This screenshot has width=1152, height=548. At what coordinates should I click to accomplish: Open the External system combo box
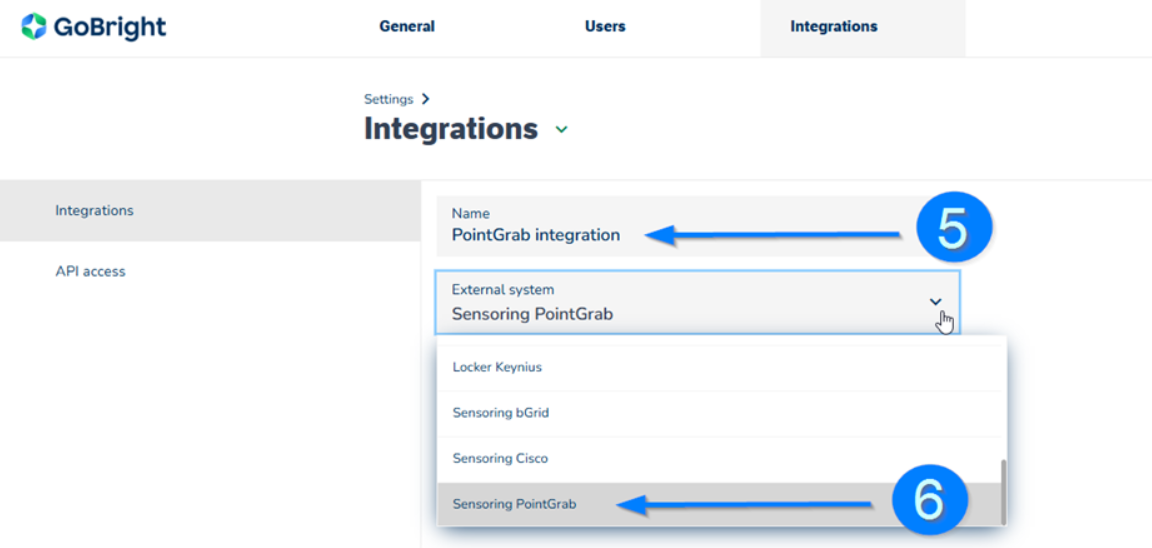coord(698,302)
